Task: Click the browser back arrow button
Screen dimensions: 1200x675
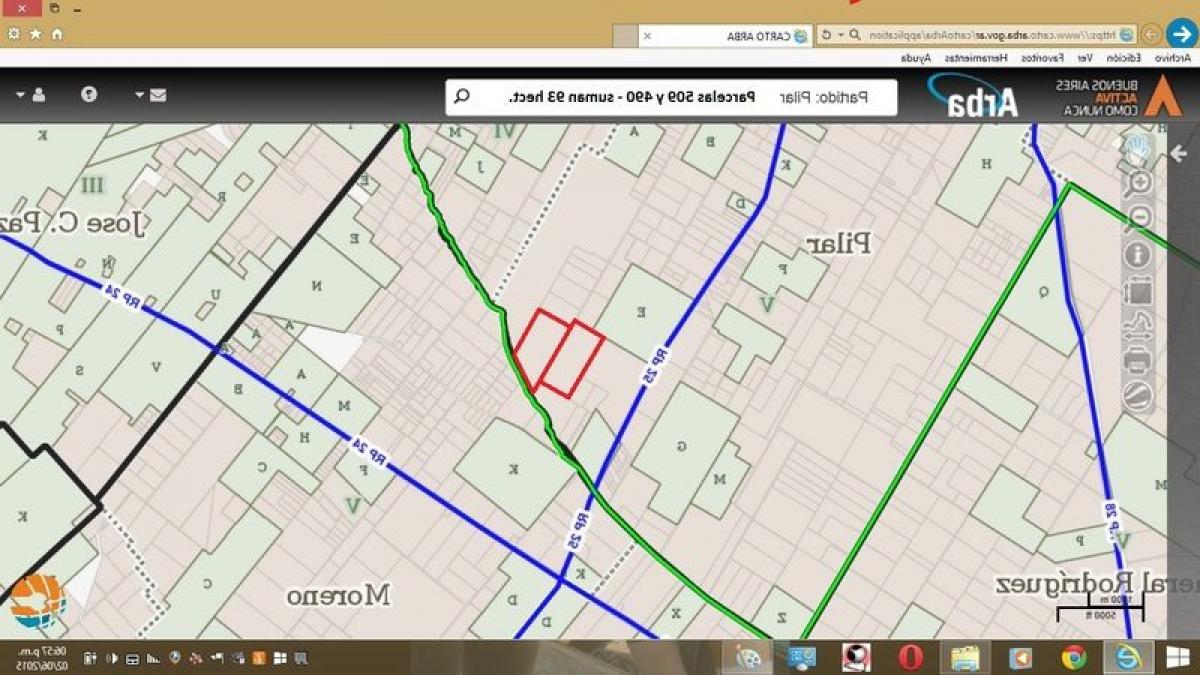Action: coord(1181,33)
